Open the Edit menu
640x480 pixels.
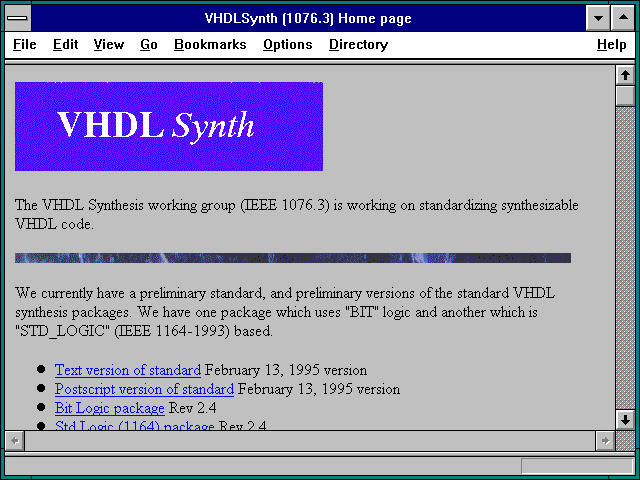[x=65, y=44]
